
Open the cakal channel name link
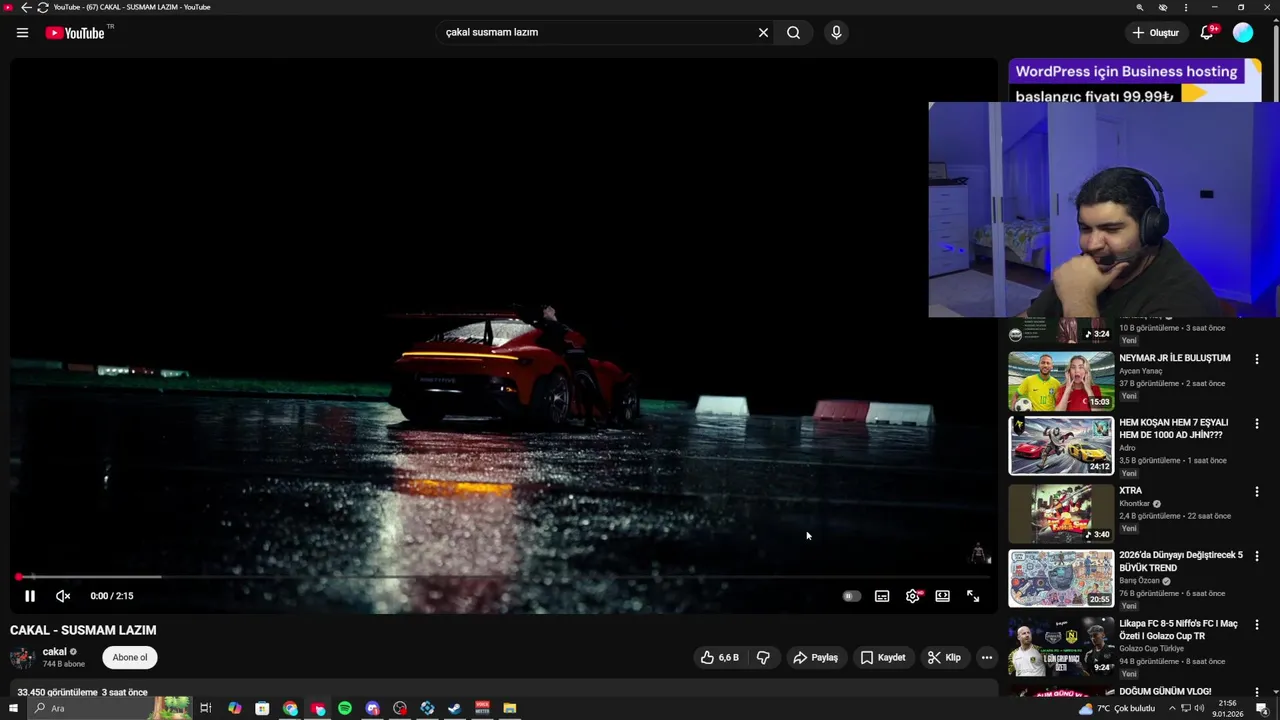pyautogui.click(x=55, y=652)
